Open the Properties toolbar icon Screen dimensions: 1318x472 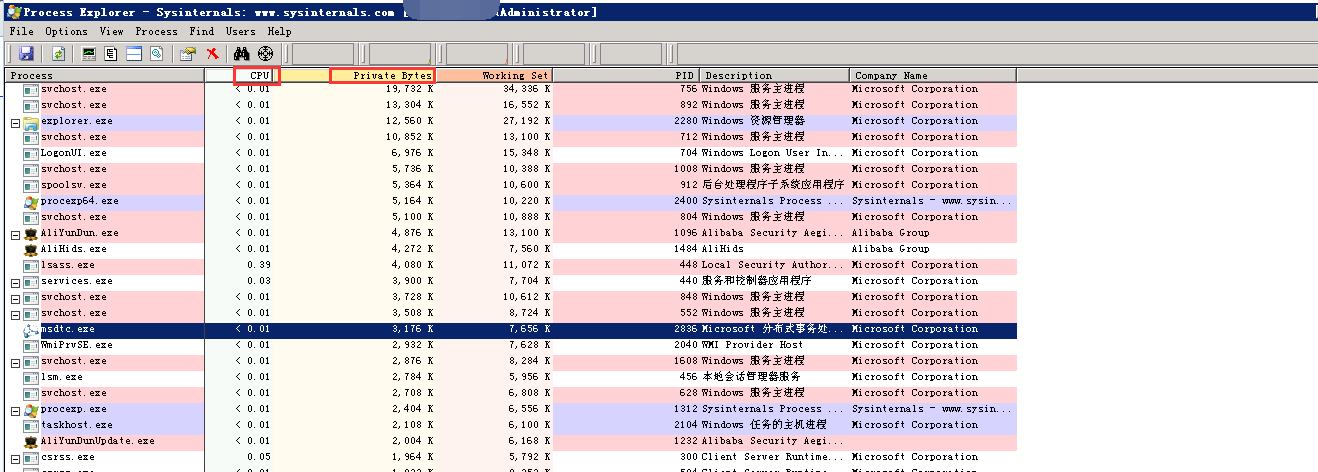pyautogui.click(x=187, y=53)
